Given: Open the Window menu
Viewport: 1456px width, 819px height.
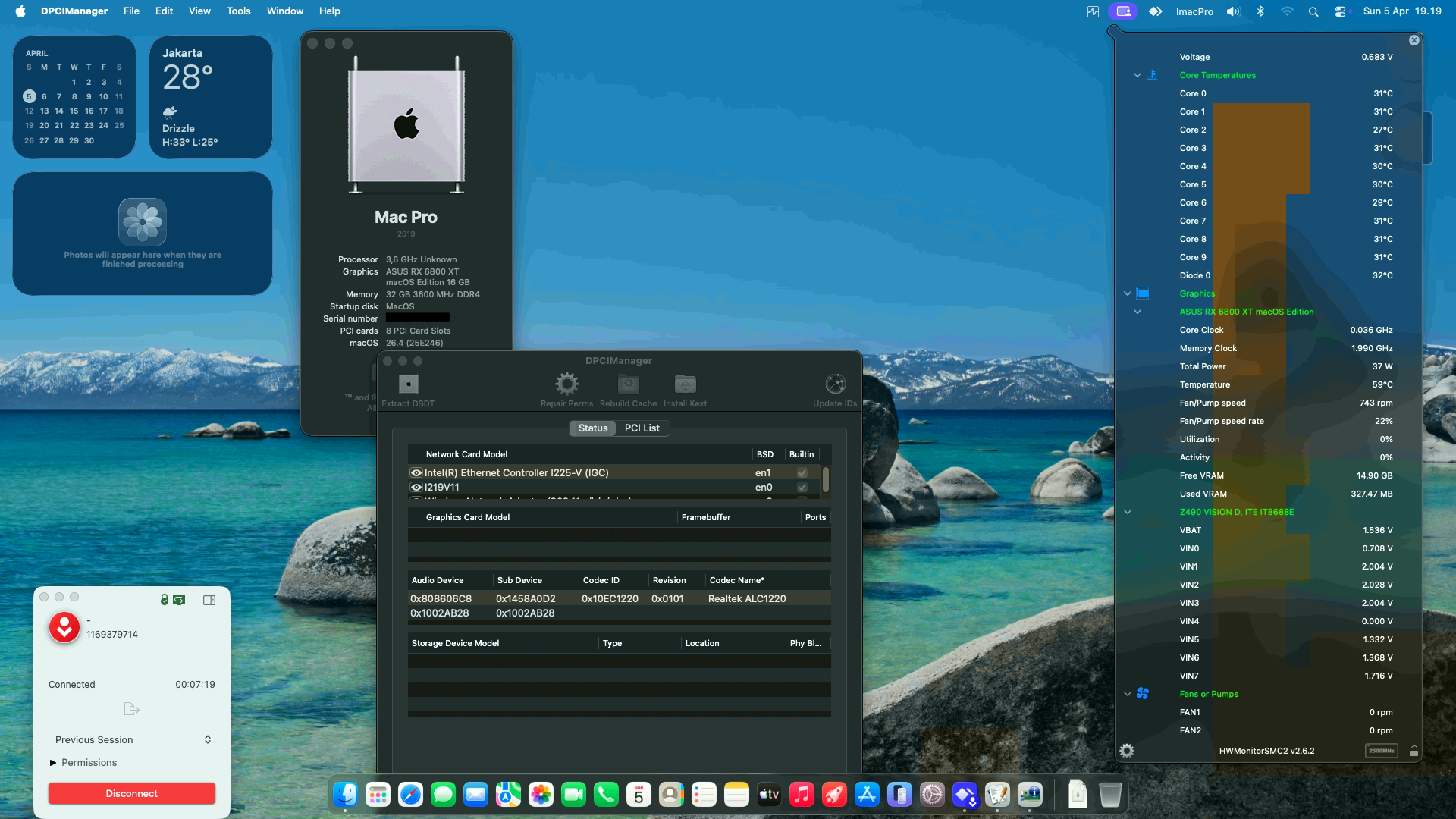Looking at the screenshot, I should (x=284, y=11).
